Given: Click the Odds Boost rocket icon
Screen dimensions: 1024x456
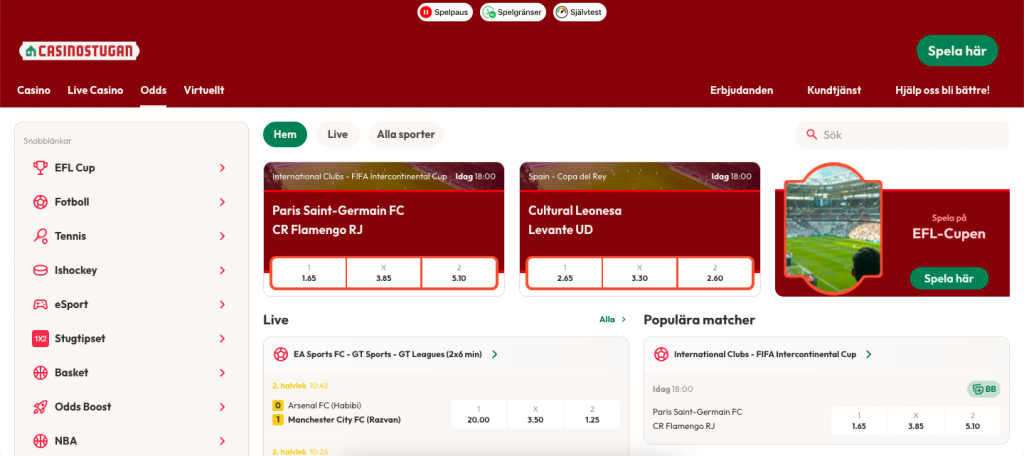Looking at the screenshot, I should 40,406.
